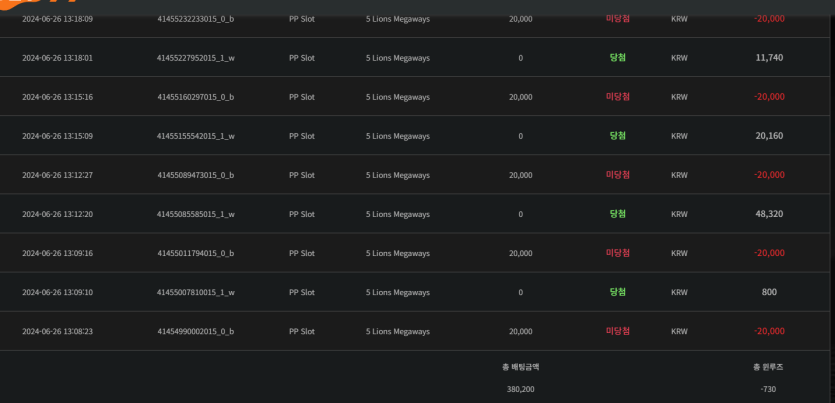The height and width of the screenshot is (403, 835).
Task: Click bet amount 20,000 in 13:08:23 row
Action: (520, 331)
